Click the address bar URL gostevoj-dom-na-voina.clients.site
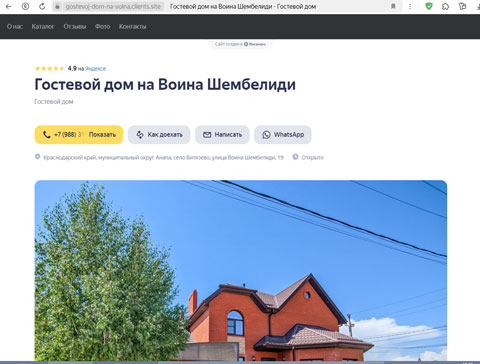The width and height of the screenshot is (480, 364). coord(113,6)
